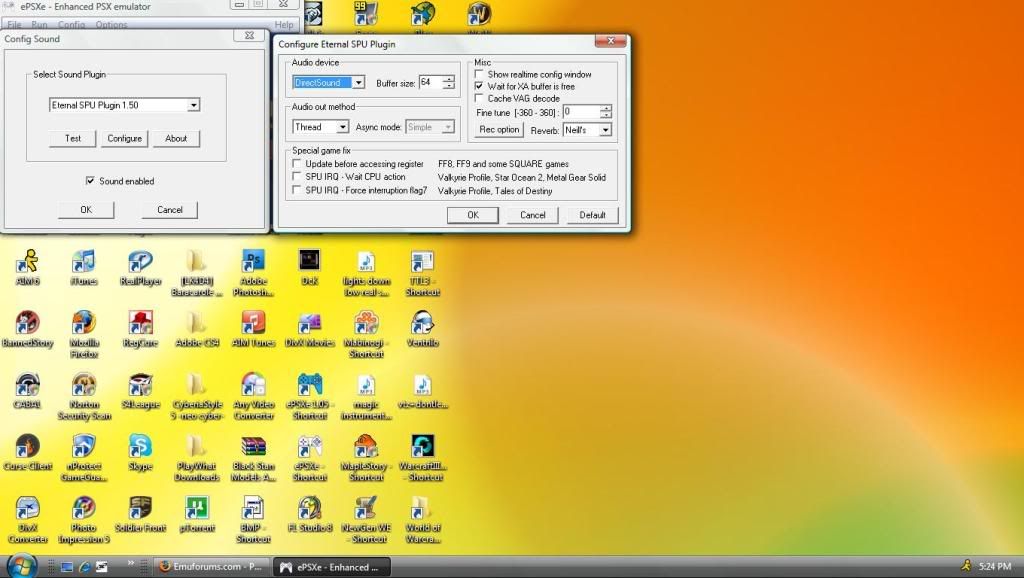Image resolution: width=1024 pixels, height=578 pixels.
Task: Select the µTorrent desktop icon
Action: [197, 513]
